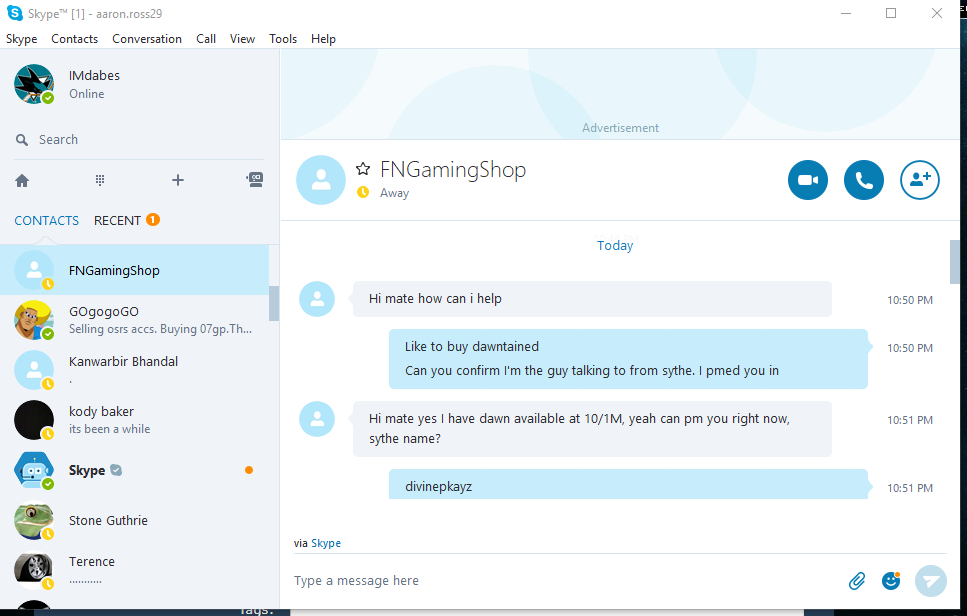Click the orange unread dot beside Skype
The image size is (967, 616).
point(249,470)
